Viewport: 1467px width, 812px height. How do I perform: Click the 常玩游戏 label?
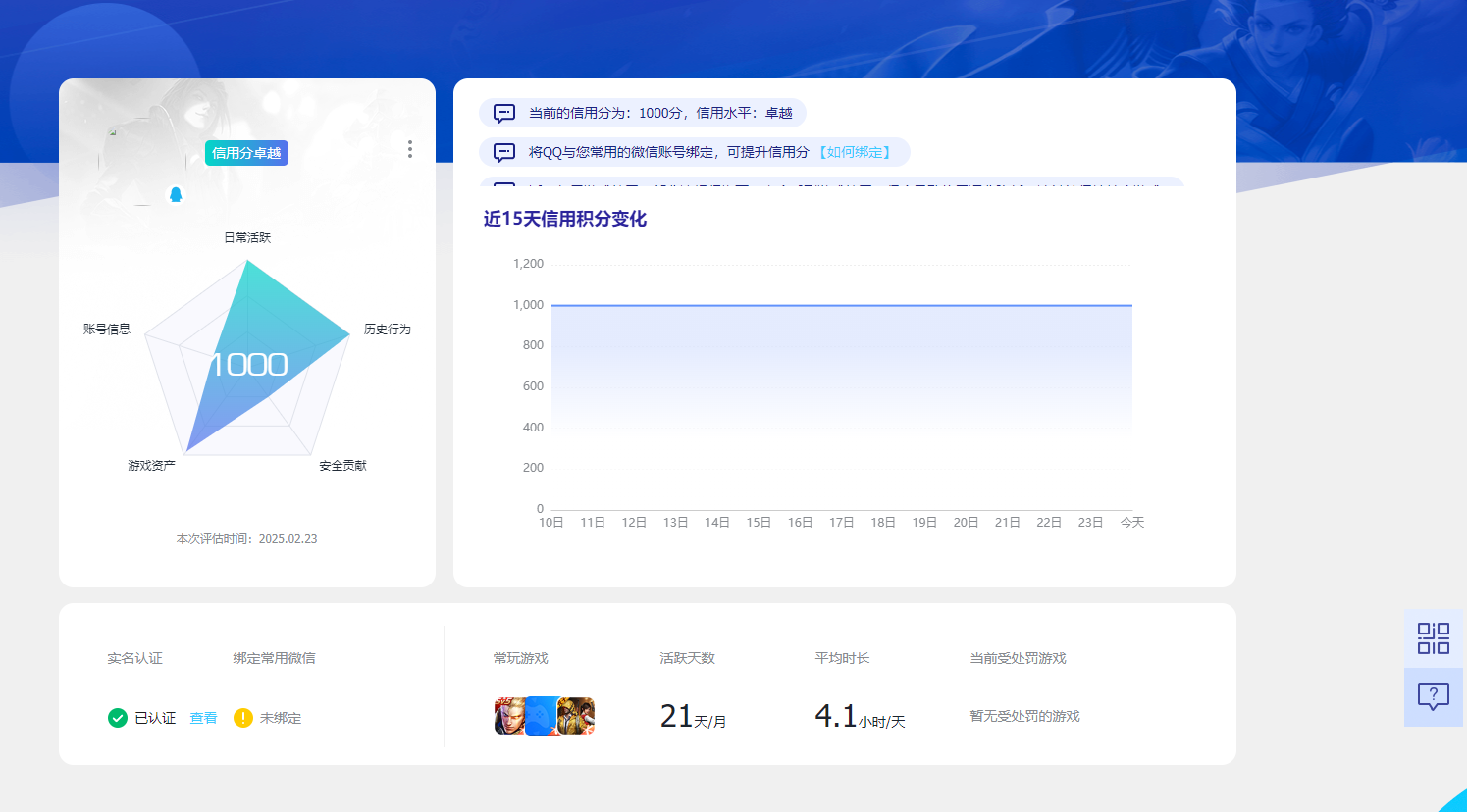pyautogui.click(x=521, y=658)
